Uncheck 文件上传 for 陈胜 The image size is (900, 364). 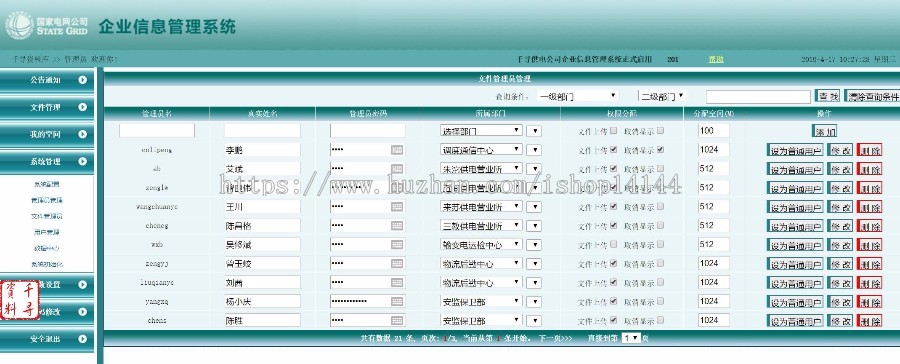(x=614, y=320)
